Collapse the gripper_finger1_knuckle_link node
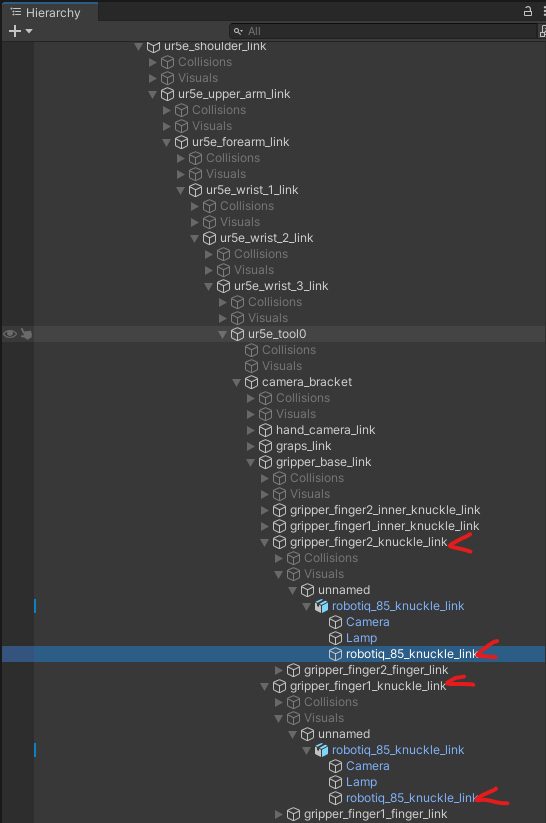This screenshot has height=823, width=546. click(x=265, y=687)
